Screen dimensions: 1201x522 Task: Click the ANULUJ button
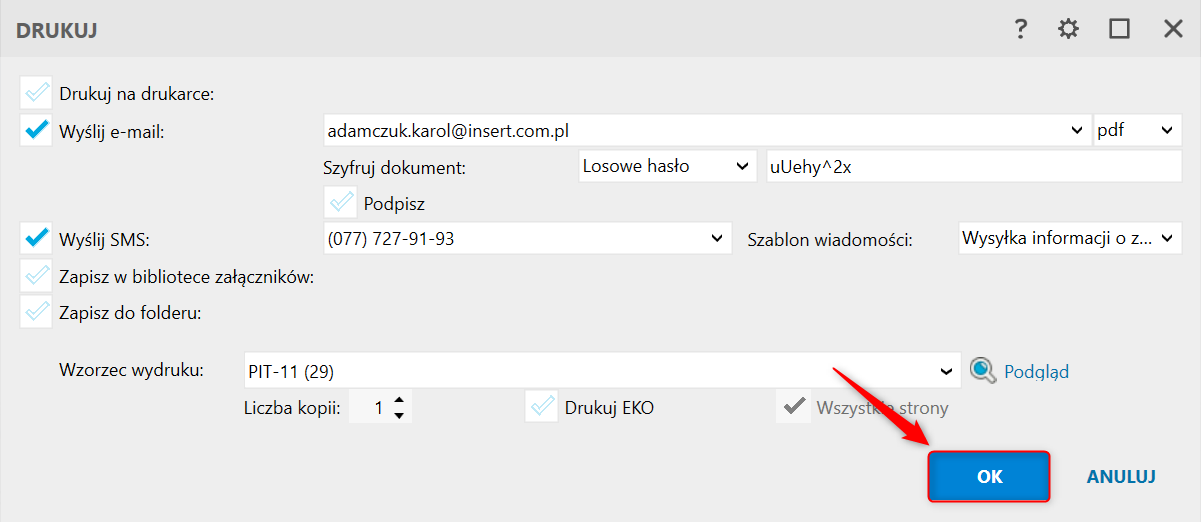coord(1121,477)
